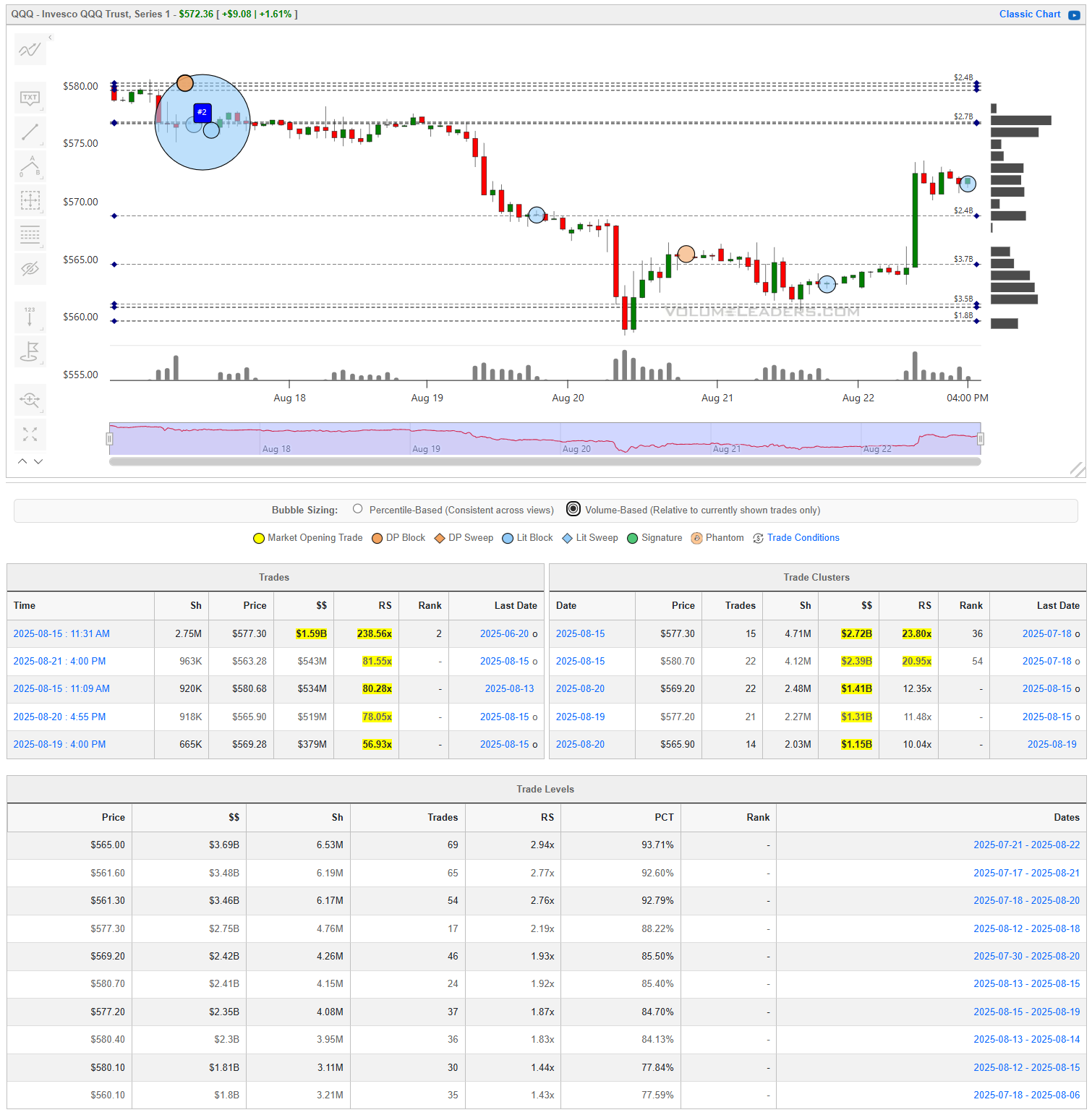
Task: Select the dashed rectangle measure tool
Action: coord(30,200)
